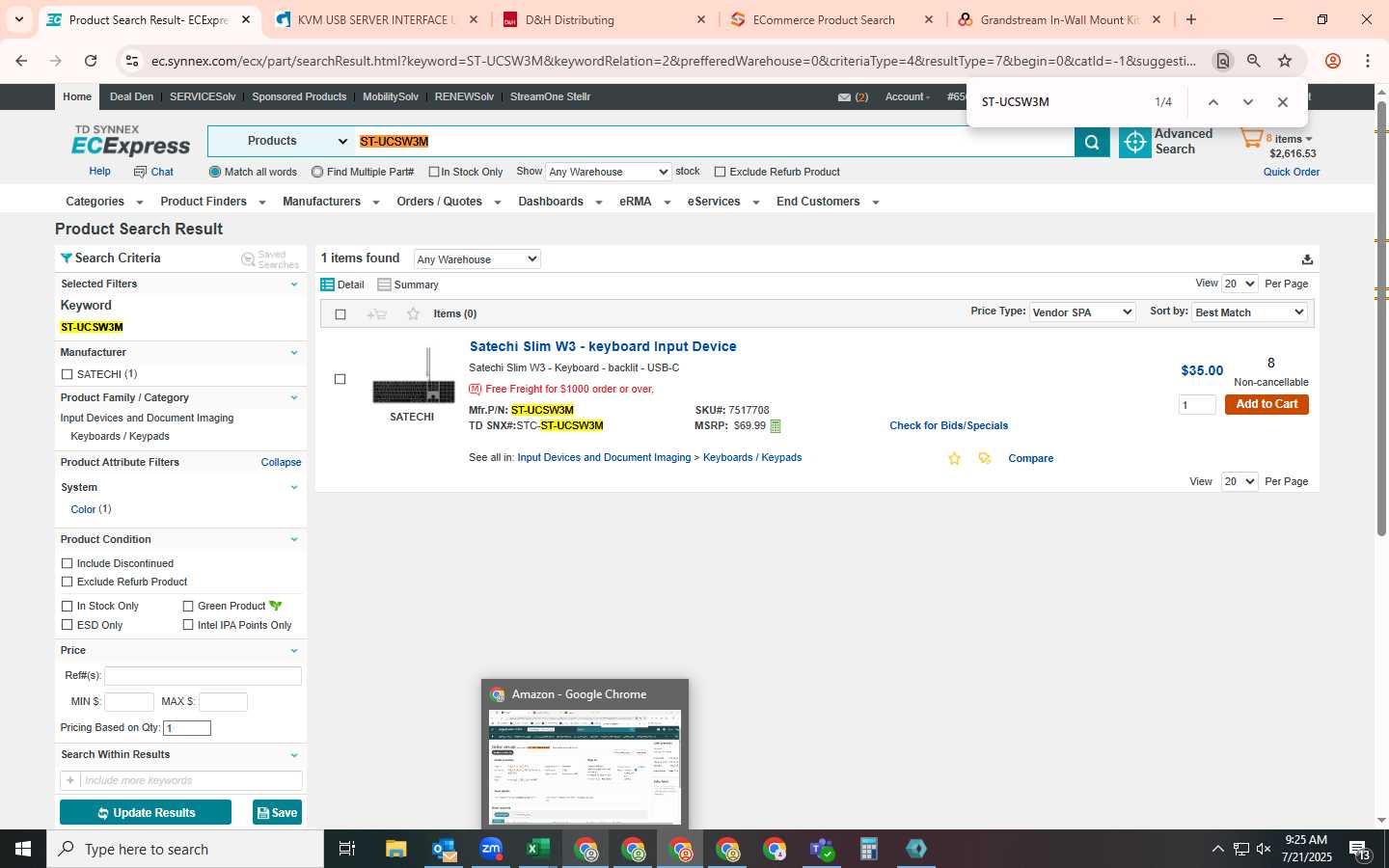The image size is (1389, 868).
Task: Open Microsoft Teams from the taskbar
Action: click(822, 849)
